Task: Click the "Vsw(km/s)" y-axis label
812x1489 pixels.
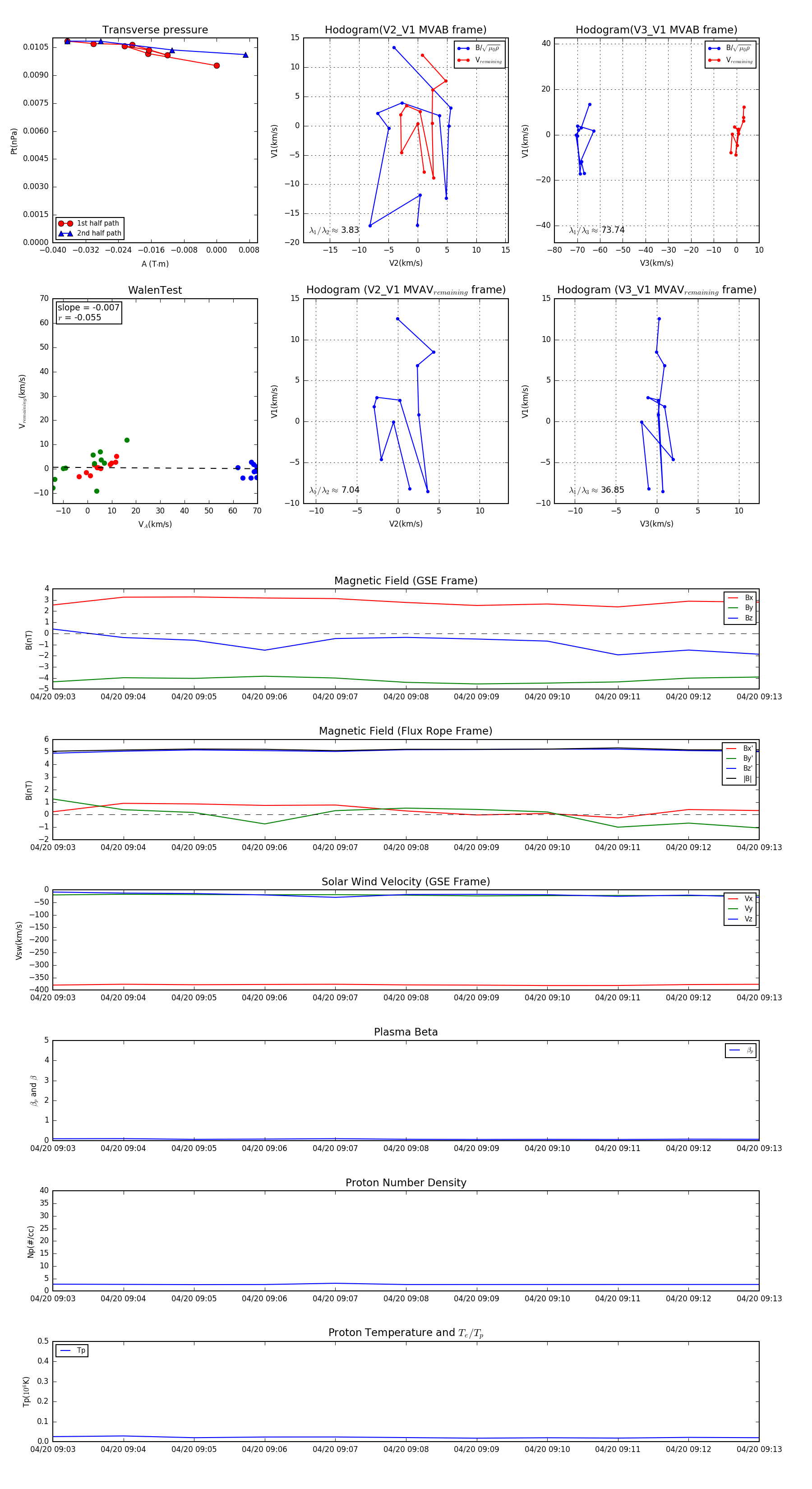Action: [x=19, y=940]
